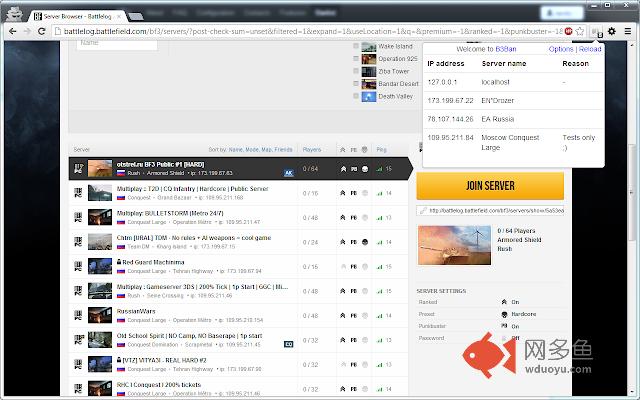Tick the Death Valley map checkbox
Screen dimensions: 640x400
click(356, 96)
